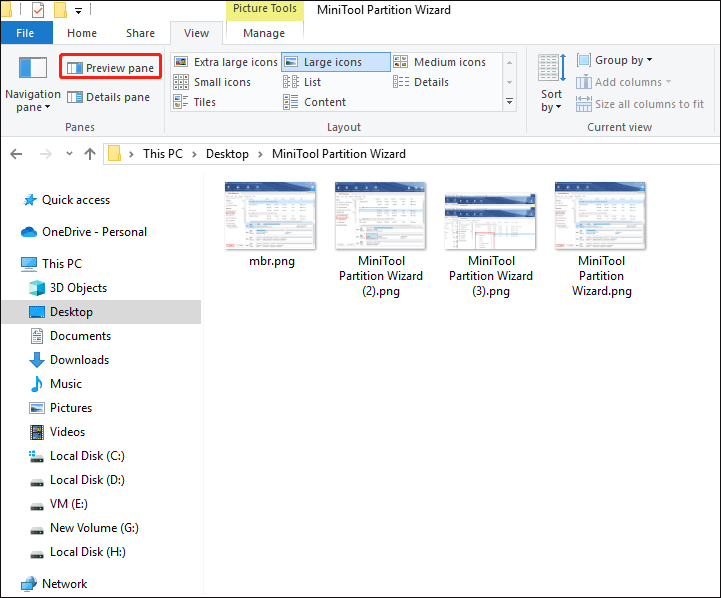The image size is (721, 598).
Task: Open Local Disk (C:) drive
Action: 77,456
